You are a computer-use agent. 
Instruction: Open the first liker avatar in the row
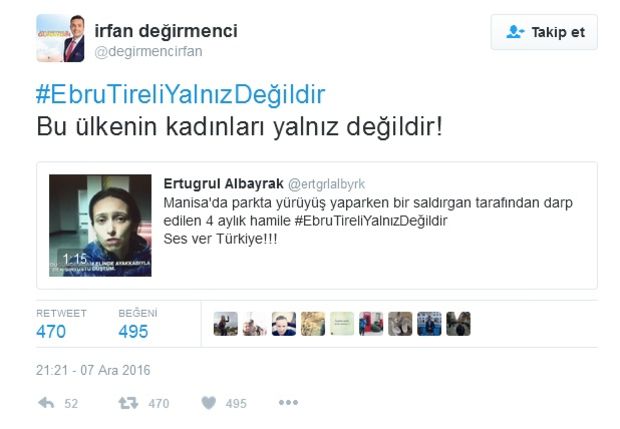226,324
